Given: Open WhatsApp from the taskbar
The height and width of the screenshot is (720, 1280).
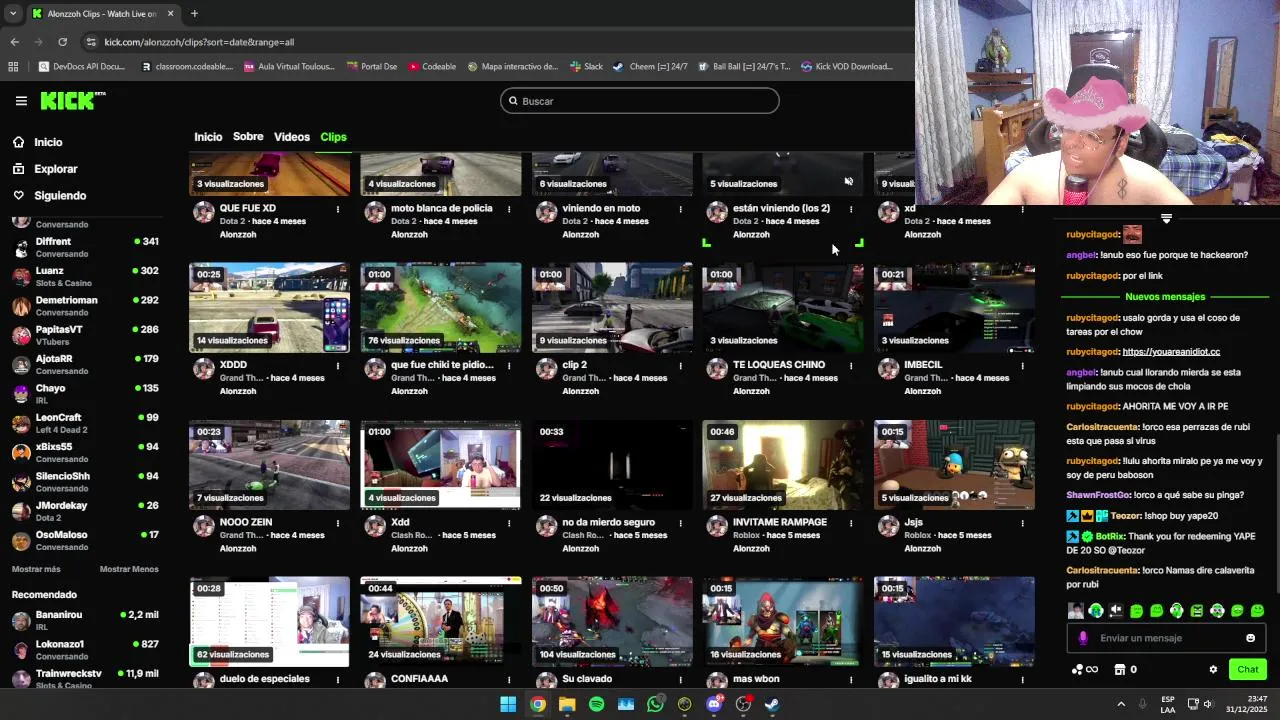Looking at the screenshot, I should 655,704.
